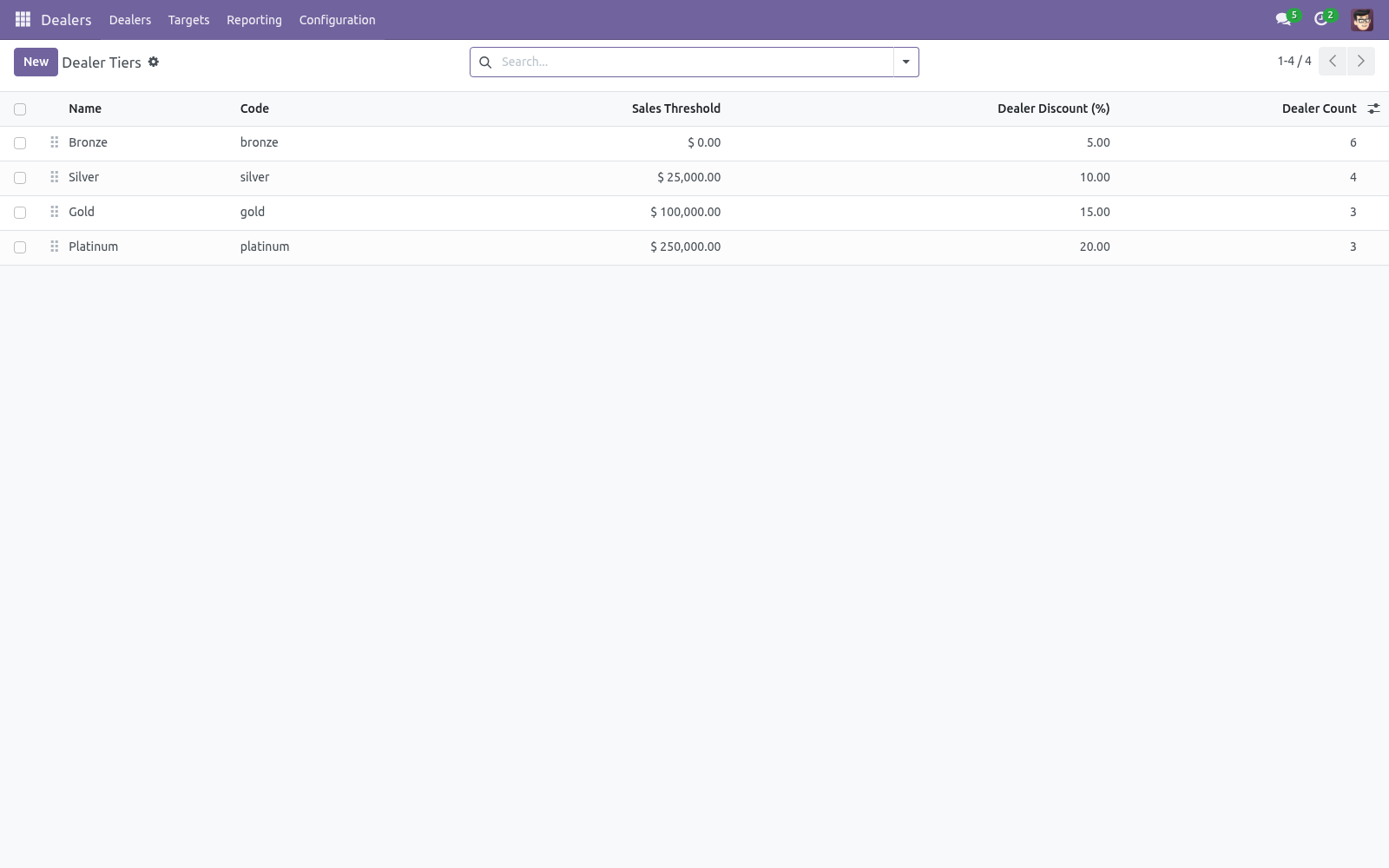Open the Platinum tier name cell

click(x=93, y=247)
